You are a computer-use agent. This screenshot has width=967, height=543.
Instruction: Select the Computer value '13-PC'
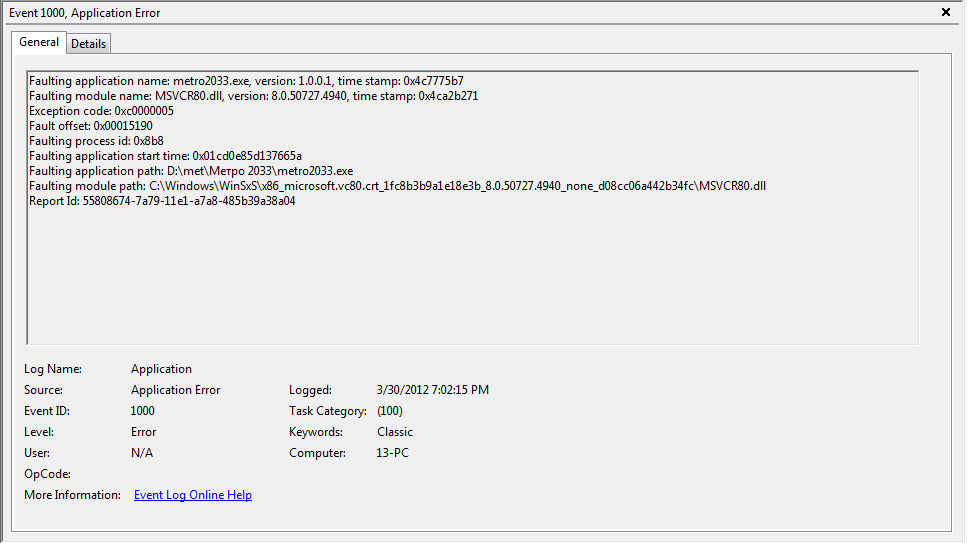[392, 453]
